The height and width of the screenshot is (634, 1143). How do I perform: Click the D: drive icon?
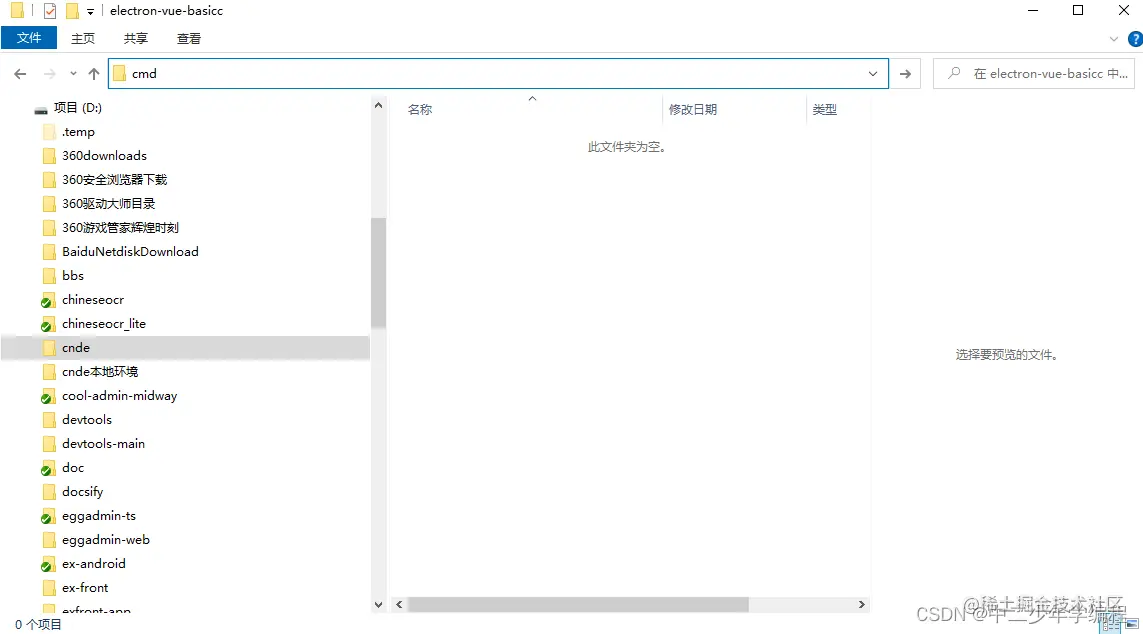(x=41, y=109)
